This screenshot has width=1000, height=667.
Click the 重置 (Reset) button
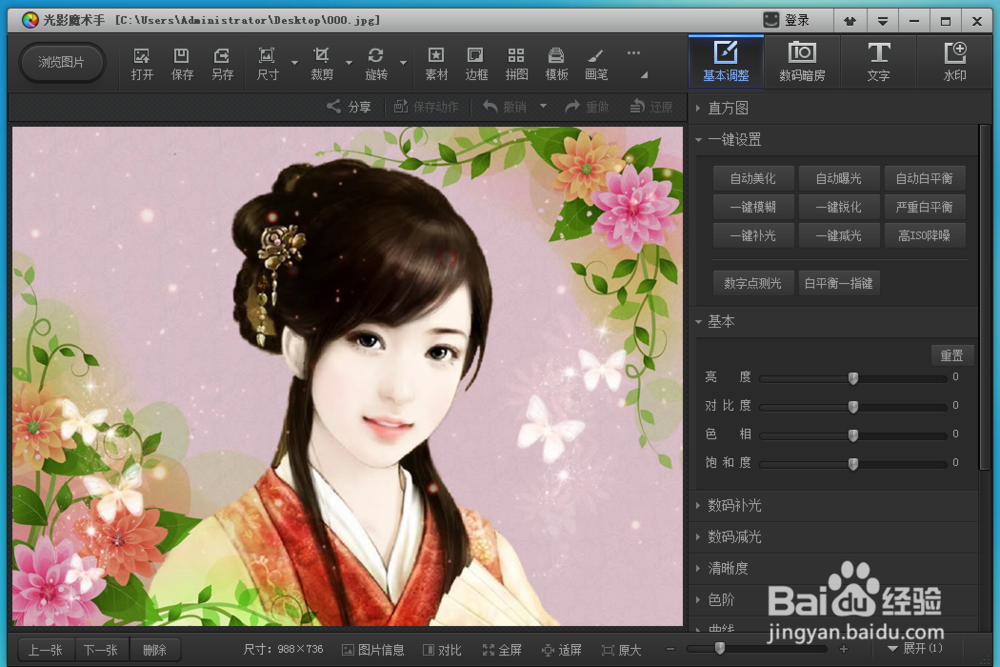point(952,355)
